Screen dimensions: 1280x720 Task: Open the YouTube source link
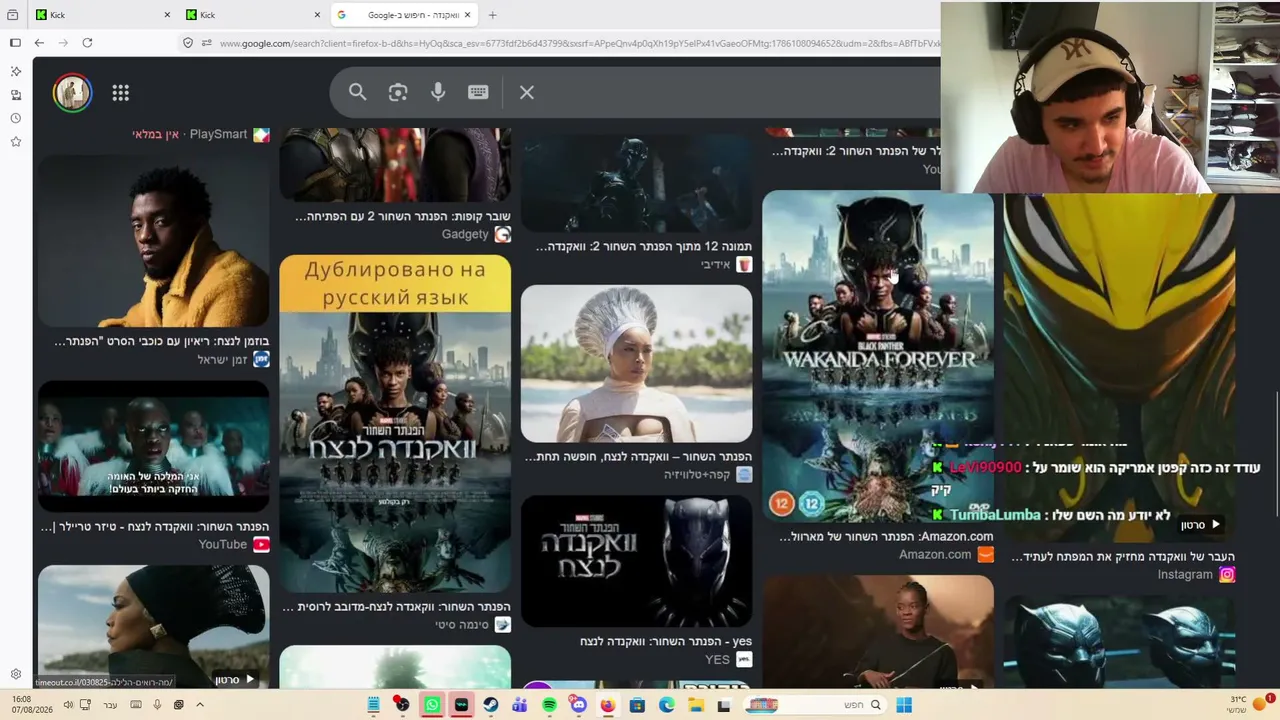pos(235,545)
